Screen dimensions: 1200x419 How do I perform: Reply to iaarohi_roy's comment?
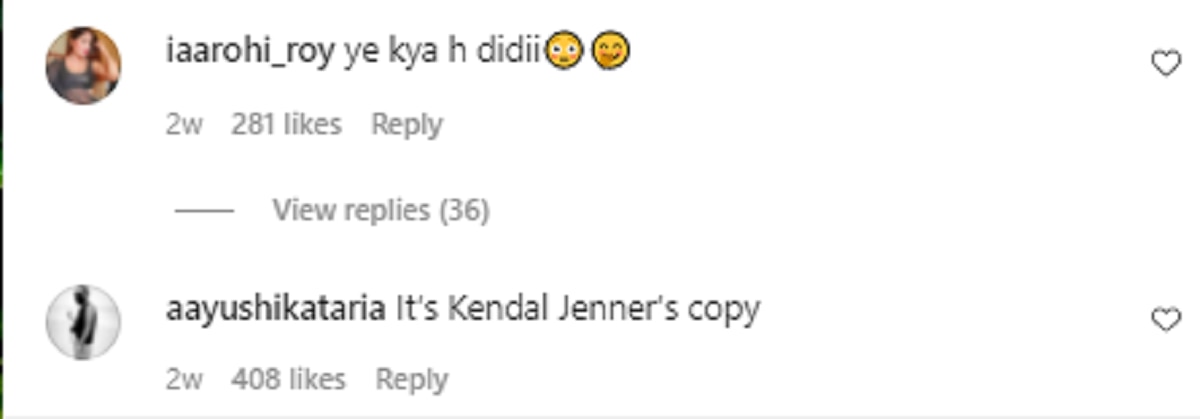406,125
